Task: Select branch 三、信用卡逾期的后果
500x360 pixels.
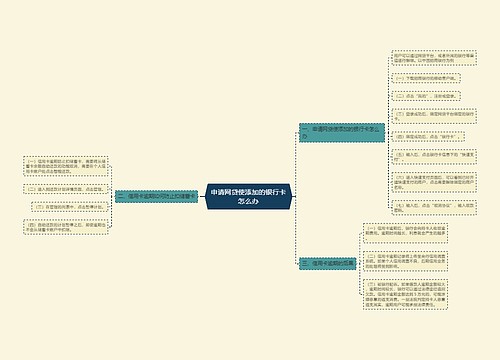Action: pyautogui.click(x=328, y=263)
